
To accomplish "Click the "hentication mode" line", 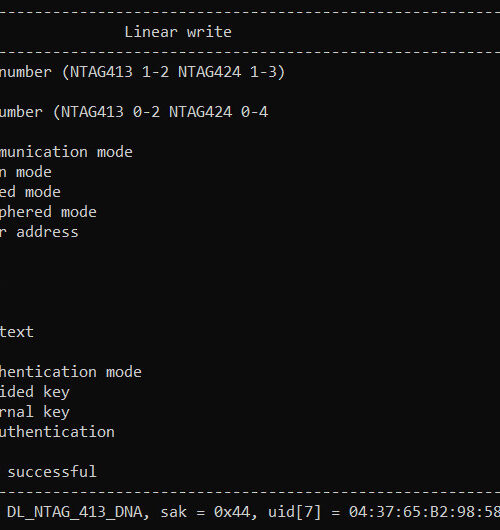I will tap(71, 372).
